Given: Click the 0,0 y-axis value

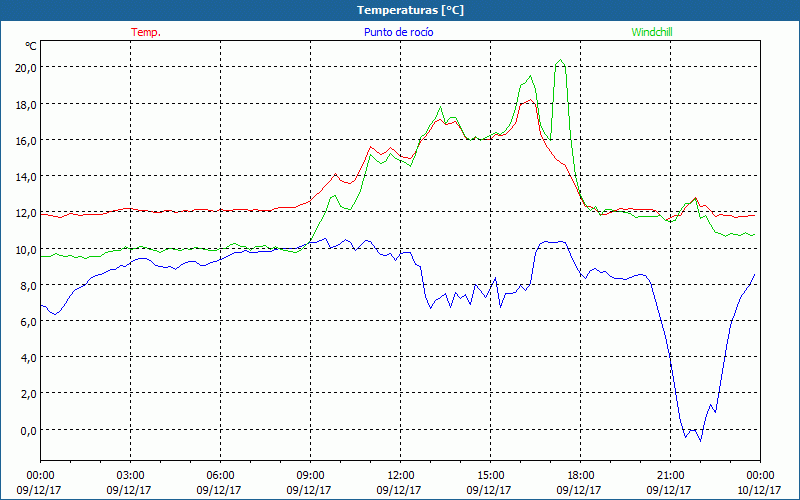Looking at the screenshot, I should click(28, 430).
